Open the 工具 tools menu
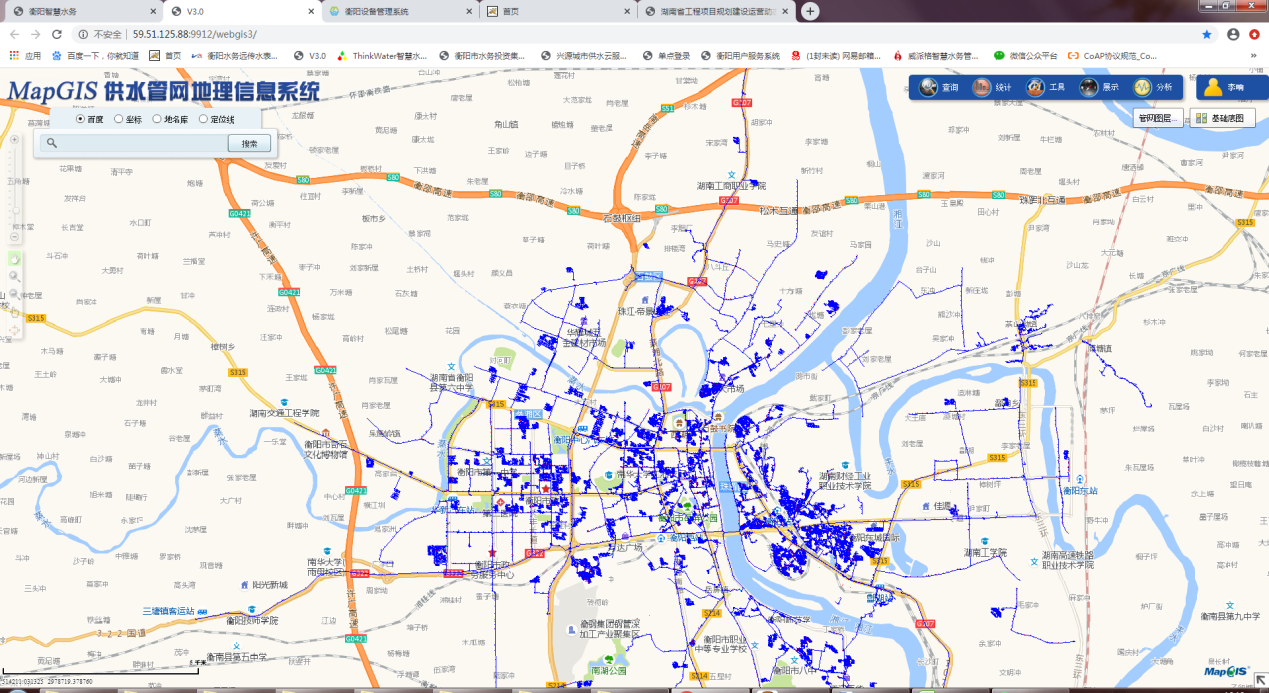The image size is (1269, 693). 1046,87
